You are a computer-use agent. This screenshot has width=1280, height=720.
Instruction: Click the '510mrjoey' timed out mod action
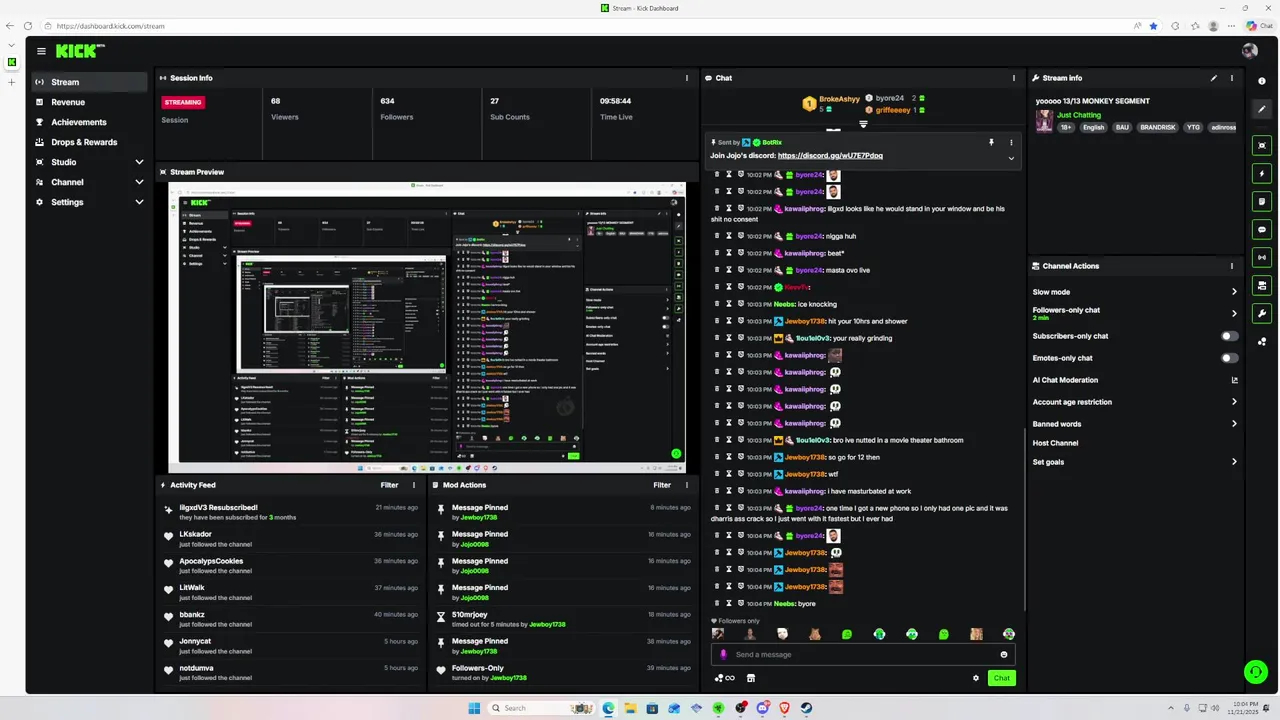pos(563,619)
